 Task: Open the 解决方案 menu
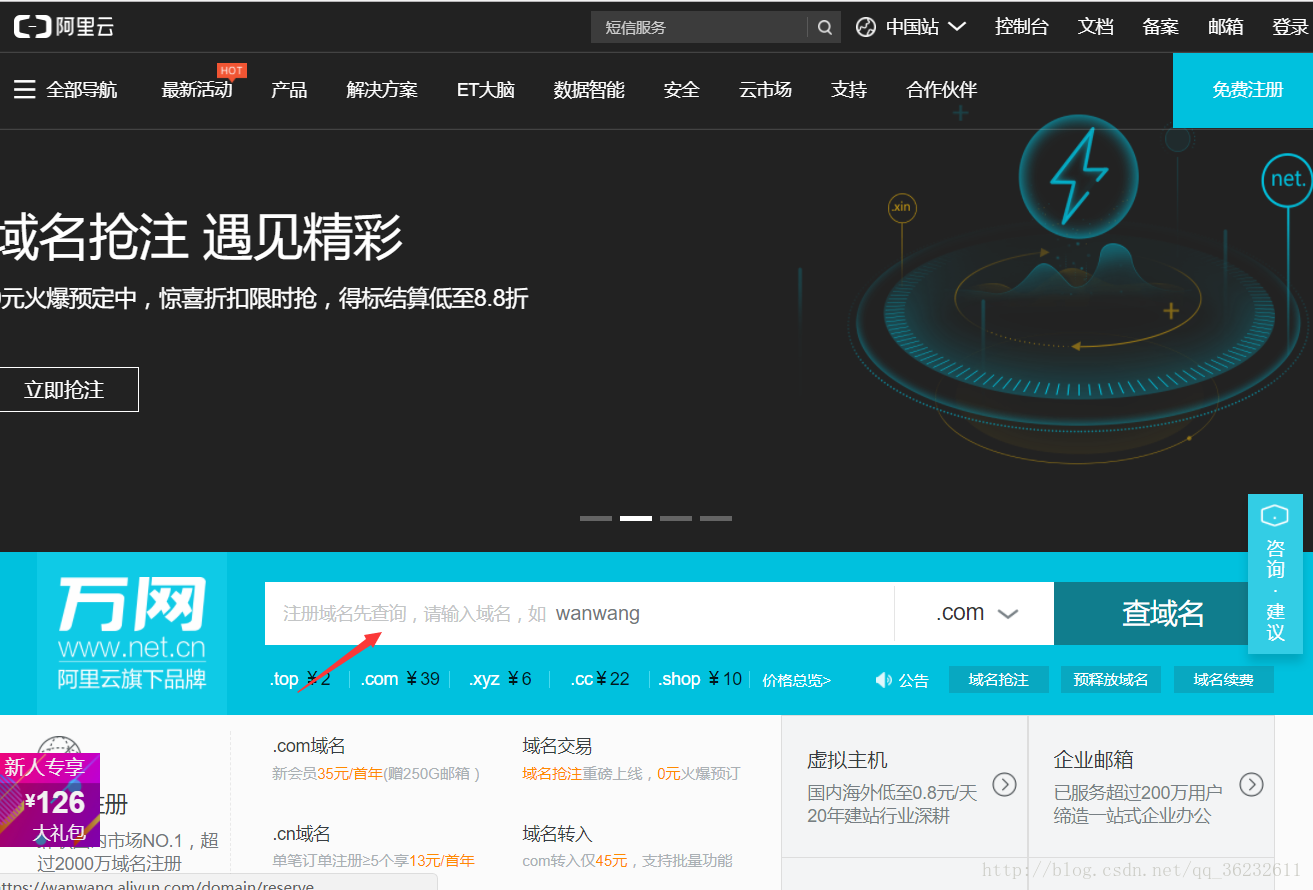pyautogui.click(x=382, y=90)
